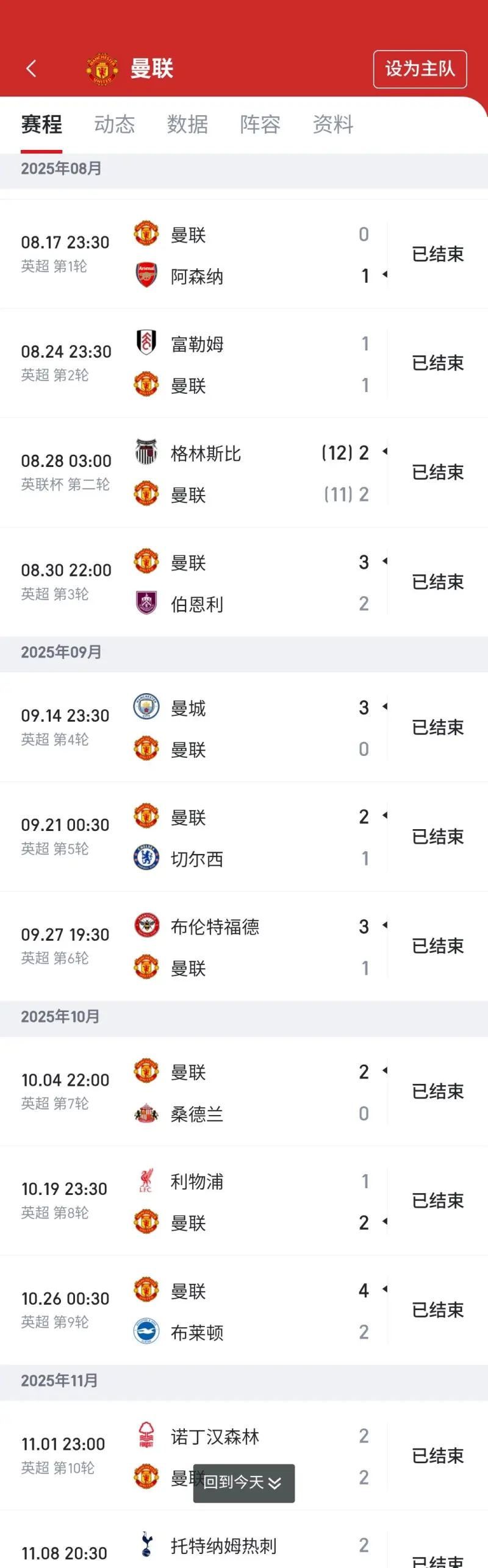Tap Chelsea club badge
The image size is (488, 1568).
146,858
